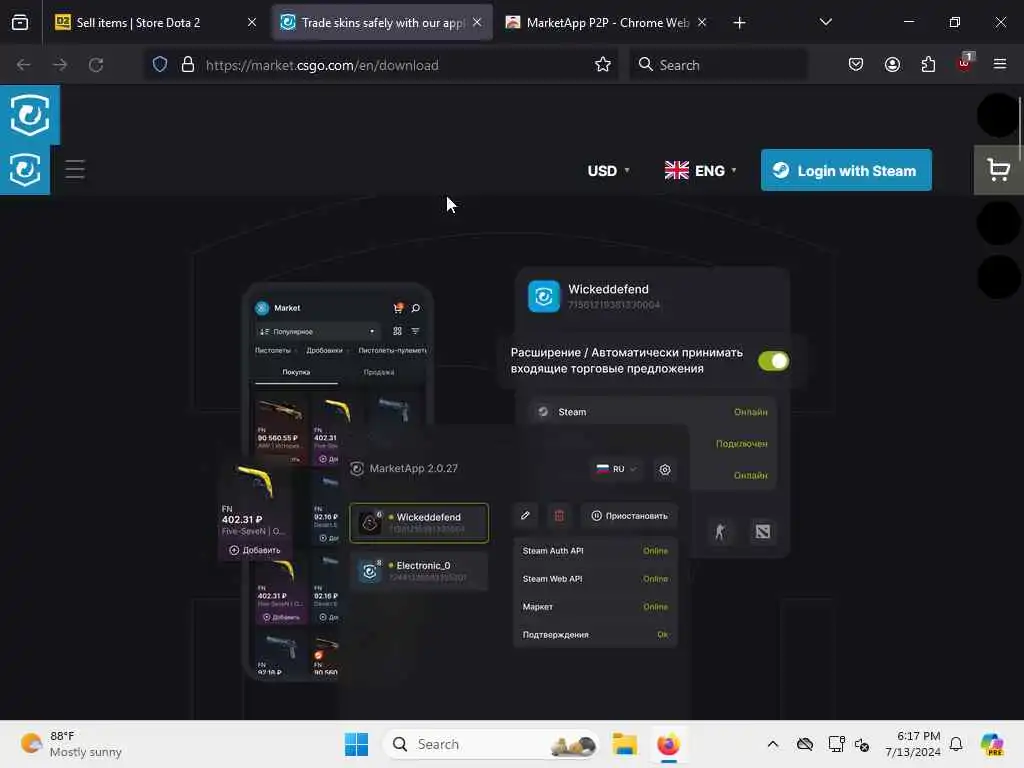Open the taskbar clock showing 6:17 PM

pyautogui.click(x=913, y=744)
